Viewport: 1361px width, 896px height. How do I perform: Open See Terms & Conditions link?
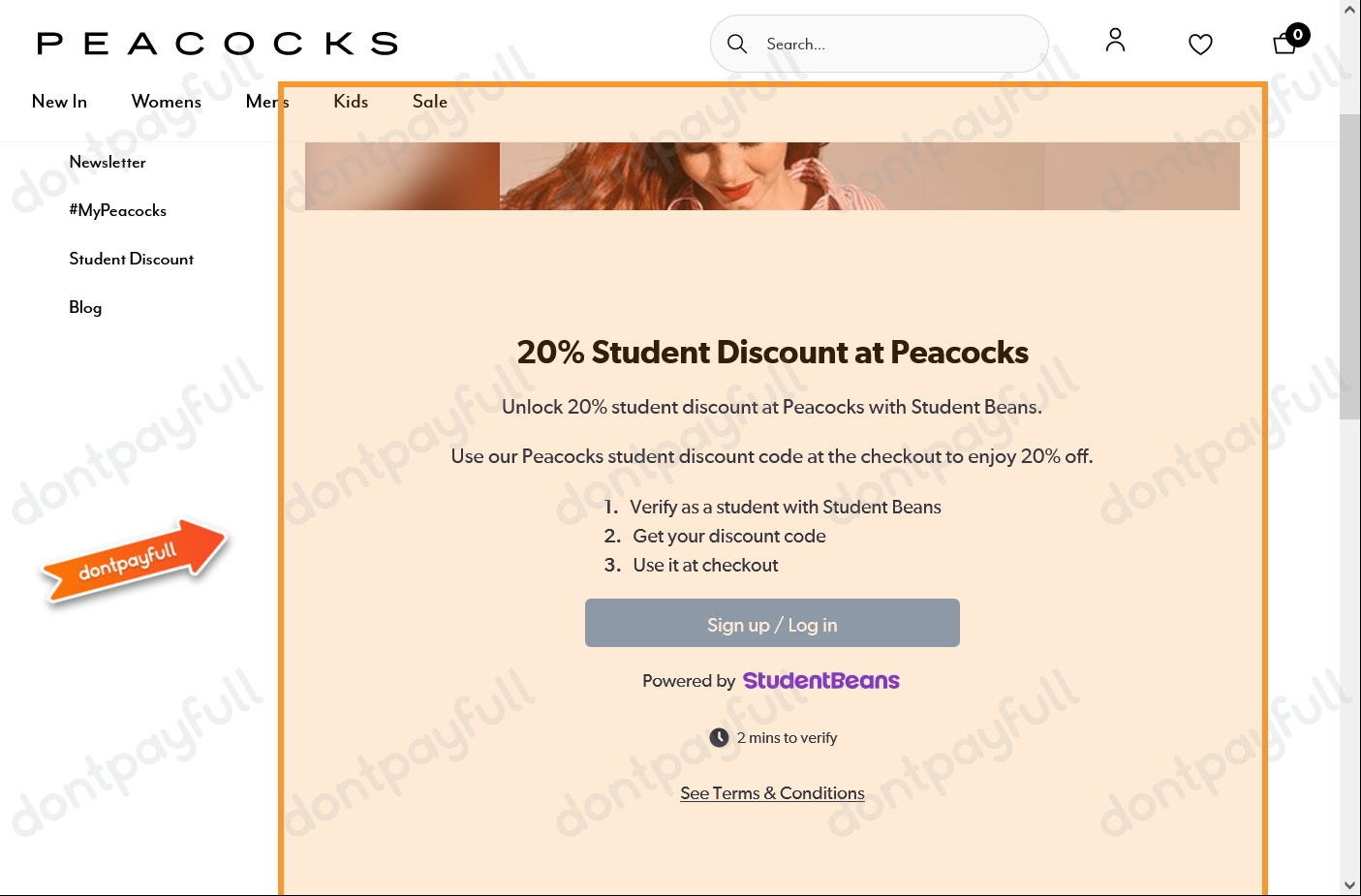point(772,793)
